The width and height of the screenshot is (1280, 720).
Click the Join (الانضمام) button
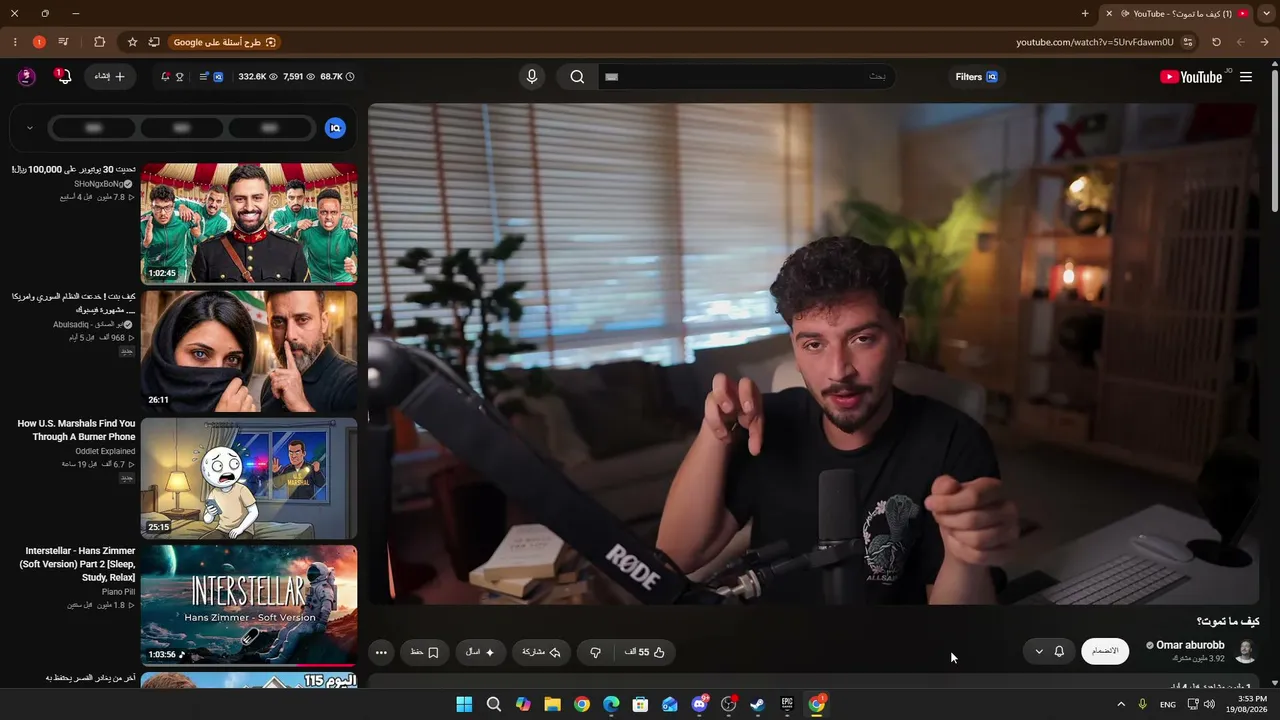[1105, 651]
